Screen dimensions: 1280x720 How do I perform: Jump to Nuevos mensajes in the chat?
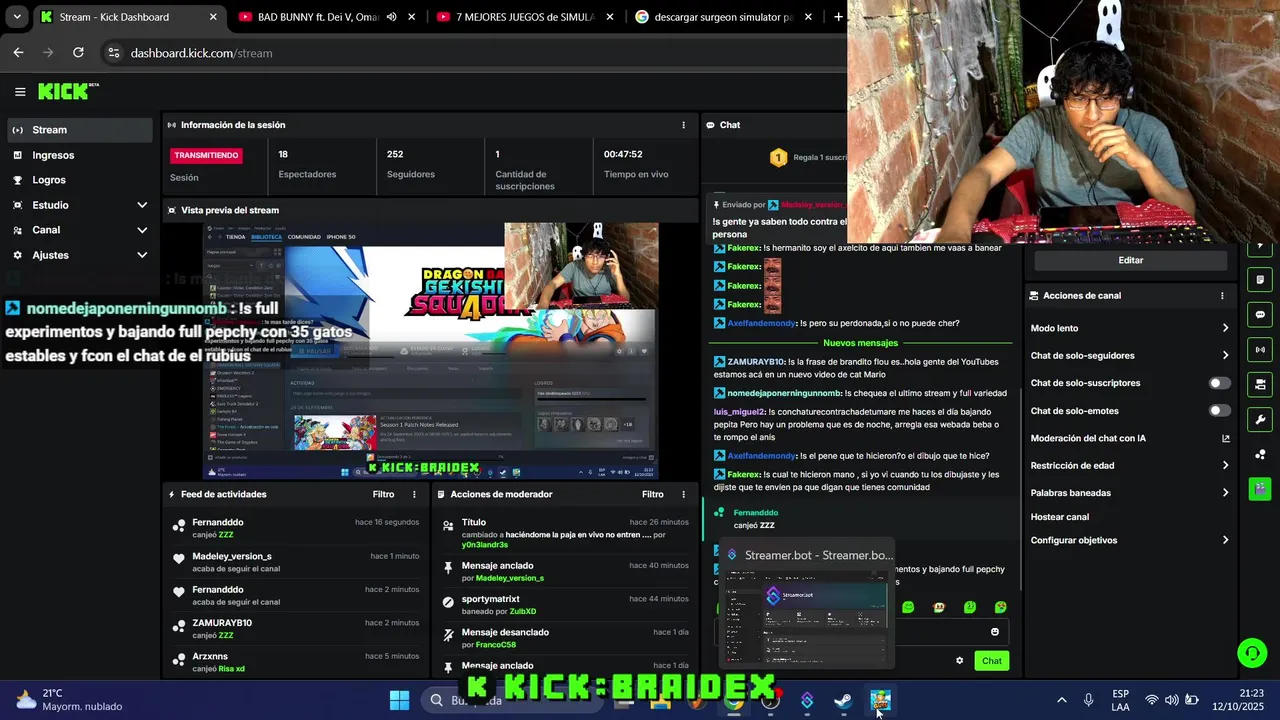coord(860,343)
